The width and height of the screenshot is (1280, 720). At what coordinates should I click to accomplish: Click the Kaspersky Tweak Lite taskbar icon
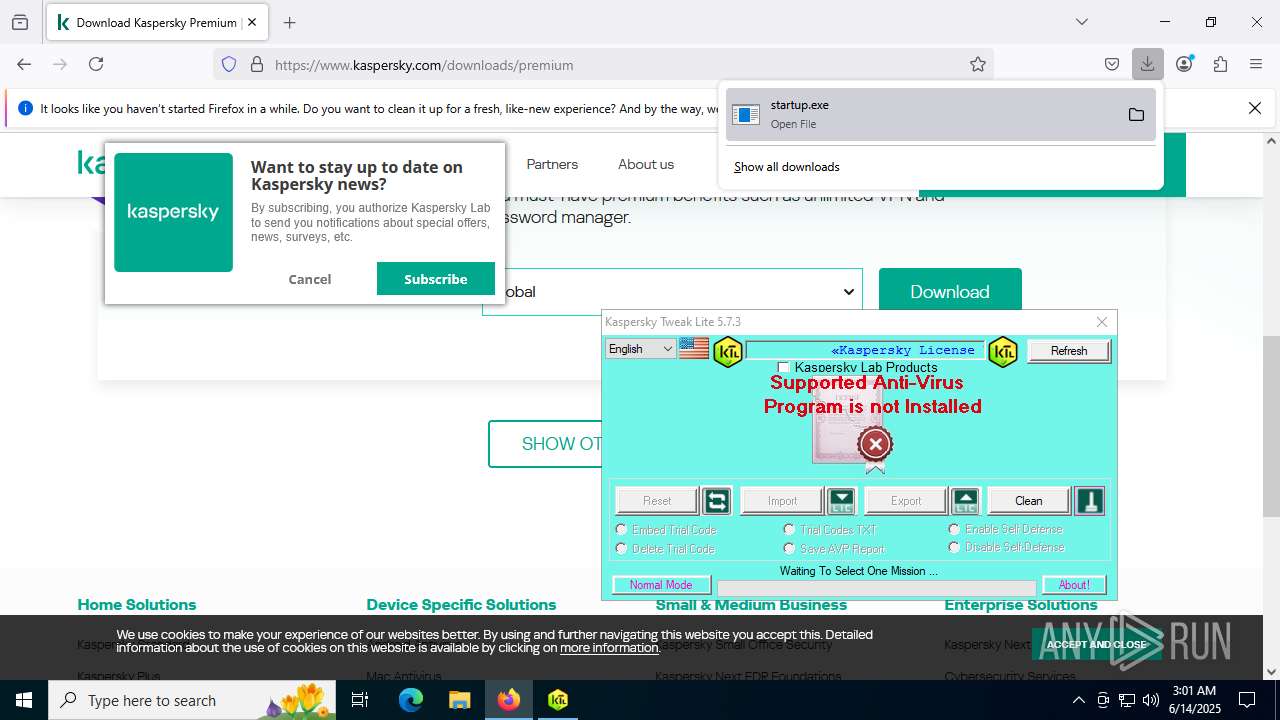pos(558,700)
